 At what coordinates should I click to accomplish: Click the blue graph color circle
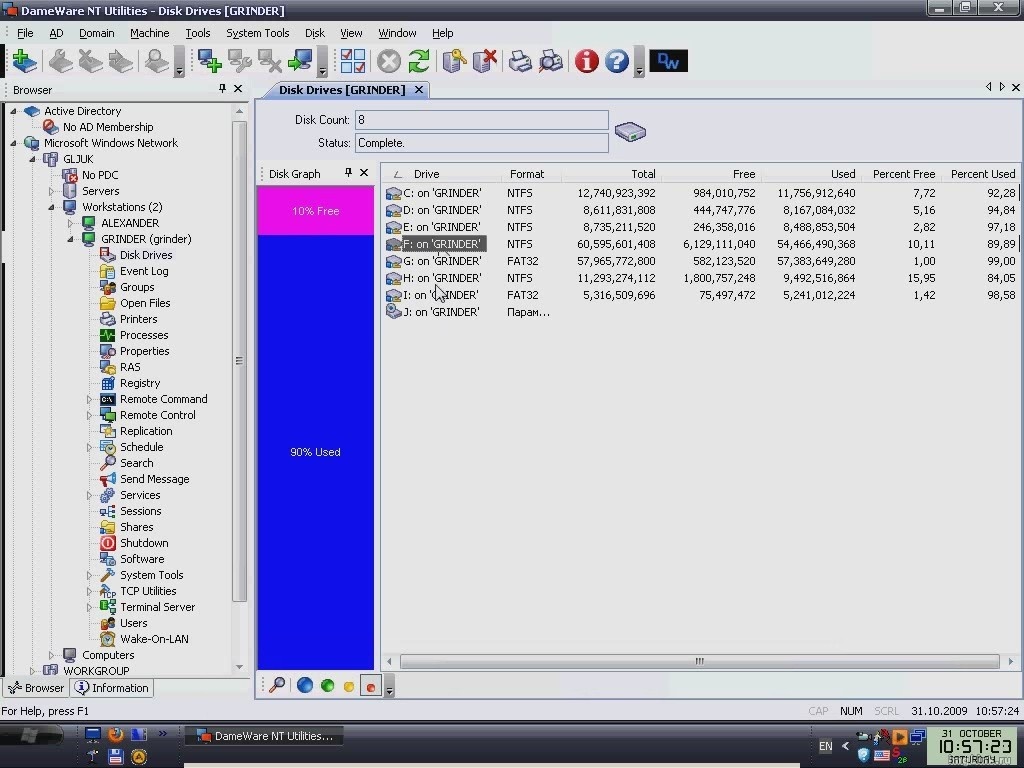305,685
